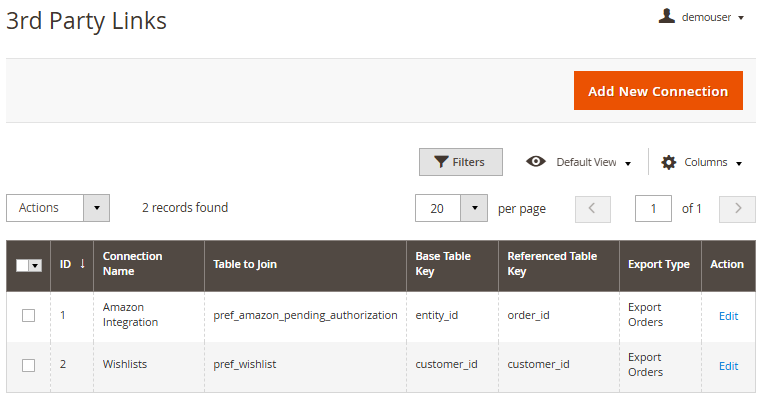Select the Amazon Integration row checkbox
Image resolution: width=760 pixels, height=403 pixels.
pos(29,316)
